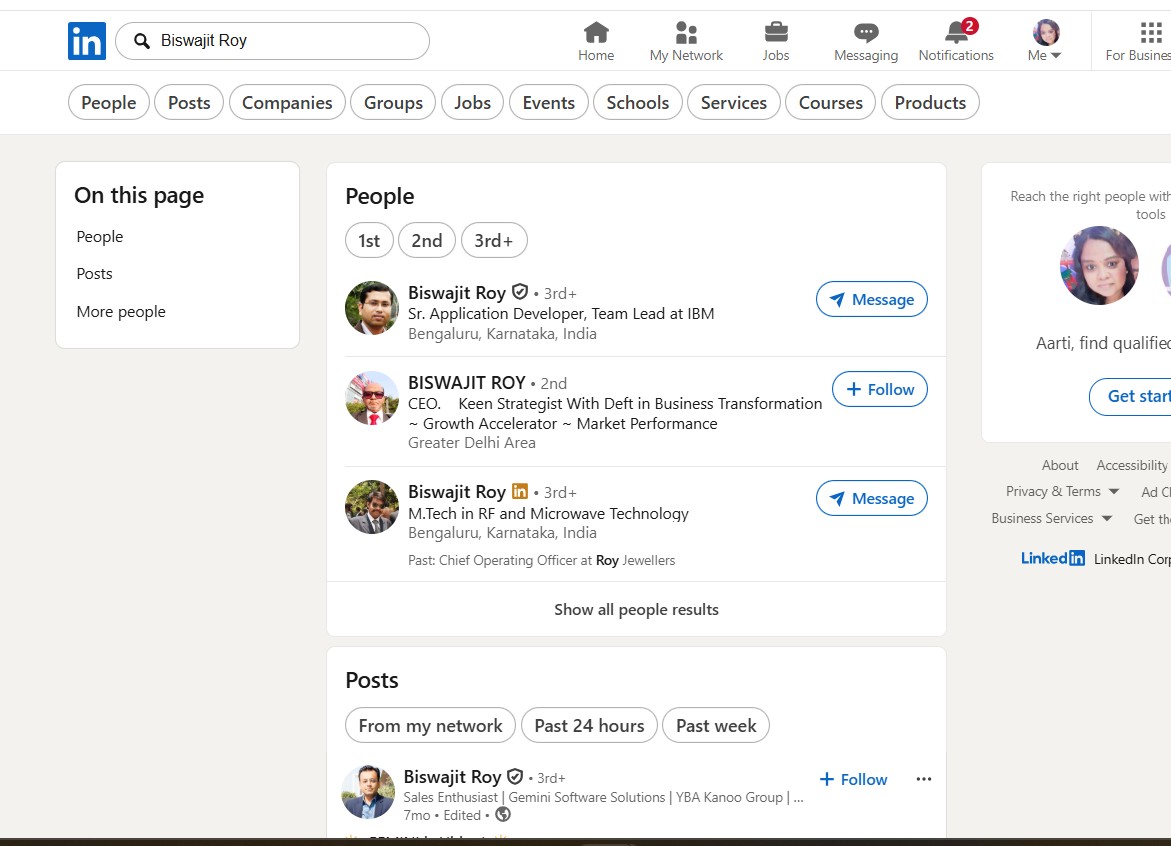Toggle the Past 24 hours filter

pyautogui.click(x=589, y=726)
